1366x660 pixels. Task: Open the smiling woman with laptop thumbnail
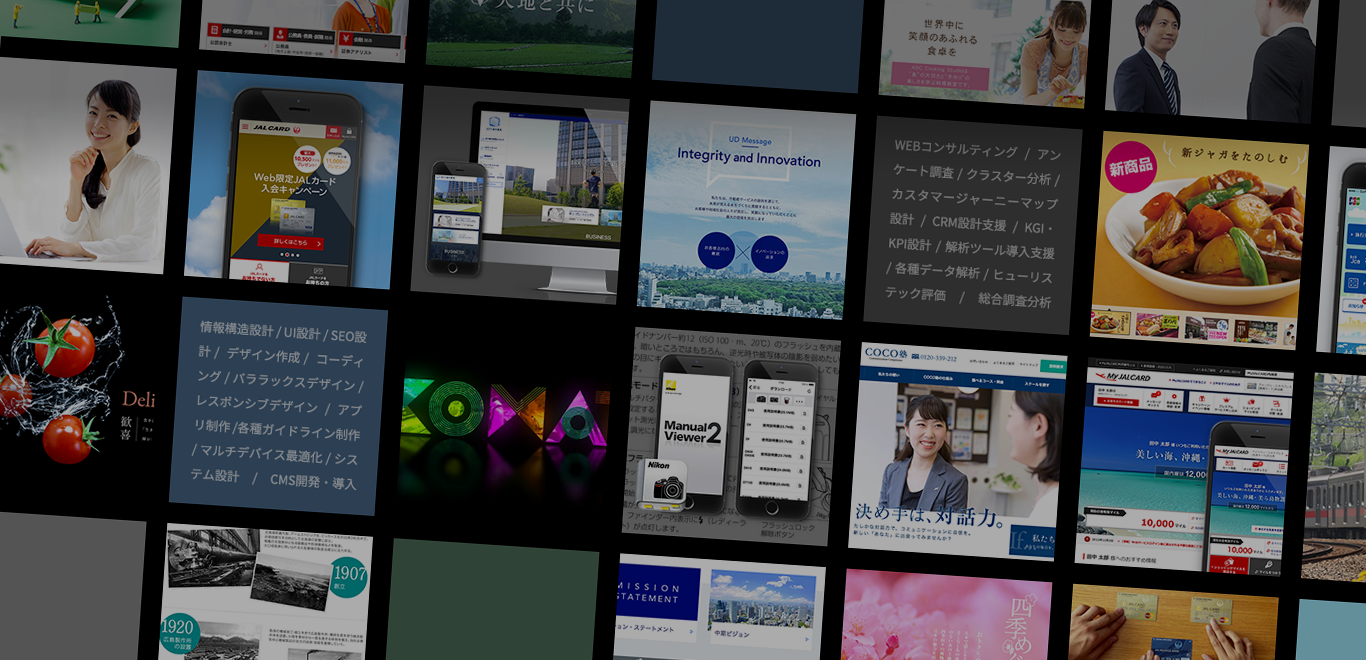(x=82, y=165)
